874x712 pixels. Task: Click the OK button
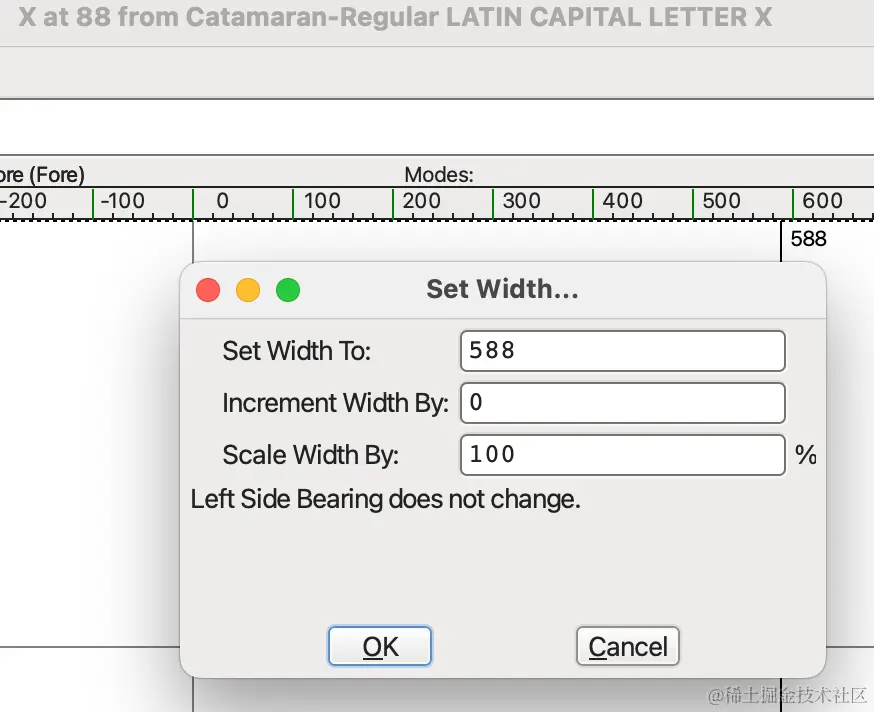[x=380, y=647]
